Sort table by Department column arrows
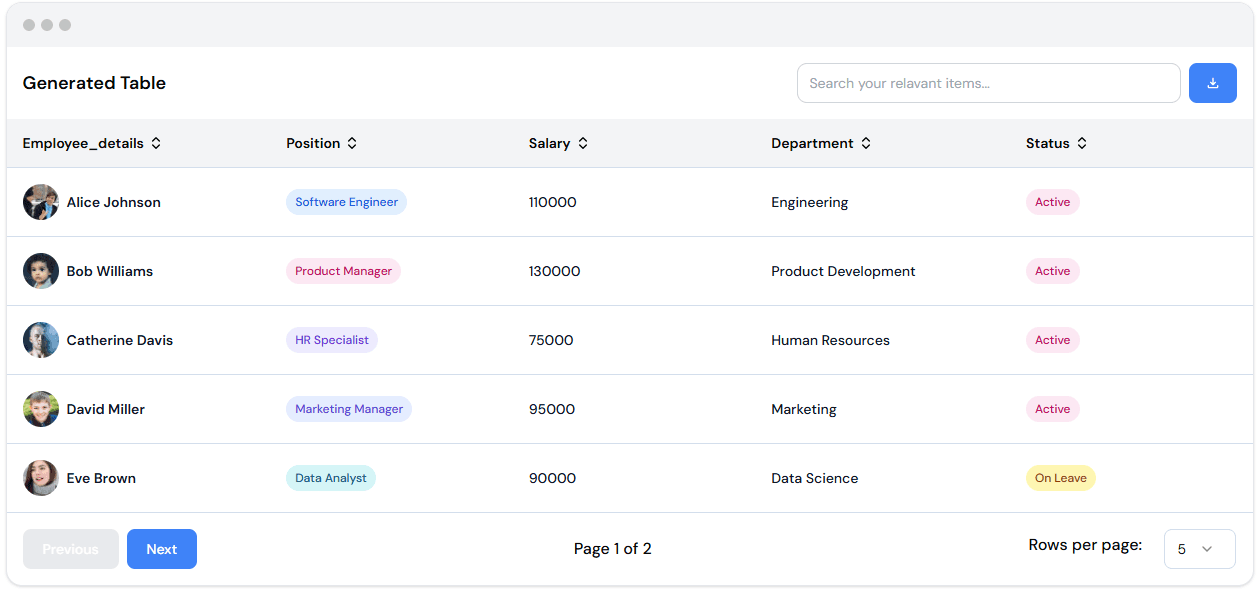The image size is (1260, 589). coord(866,143)
